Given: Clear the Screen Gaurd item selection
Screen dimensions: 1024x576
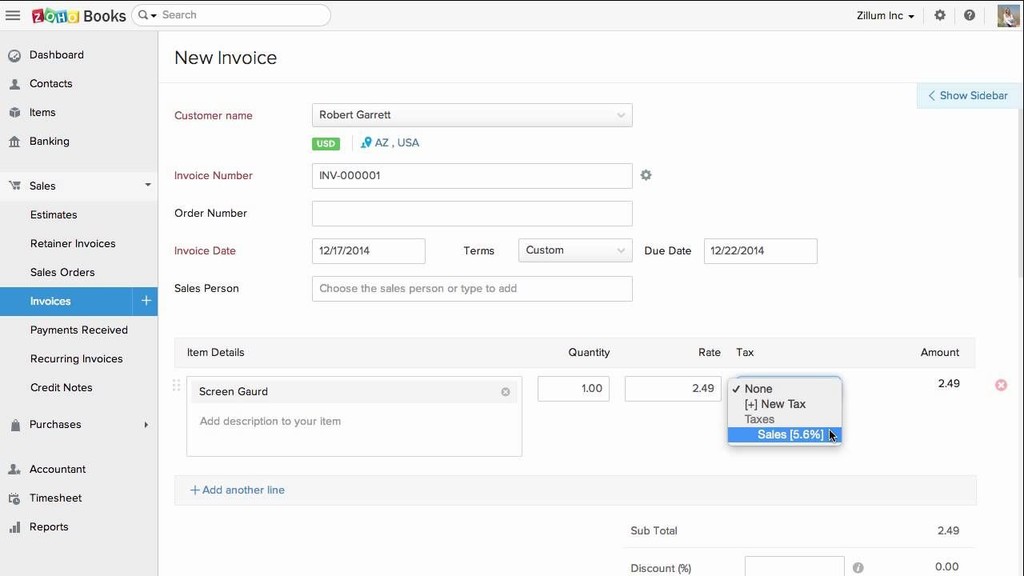Looking at the screenshot, I should coord(505,392).
